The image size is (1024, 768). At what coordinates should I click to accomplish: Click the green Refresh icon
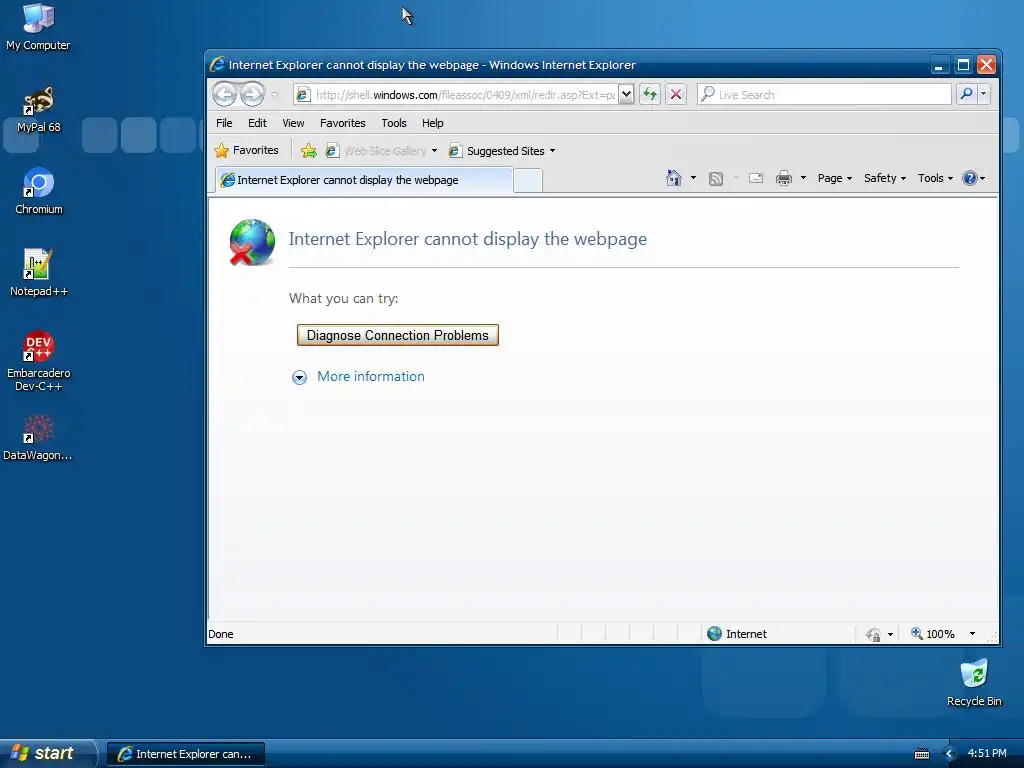(650, 95)
